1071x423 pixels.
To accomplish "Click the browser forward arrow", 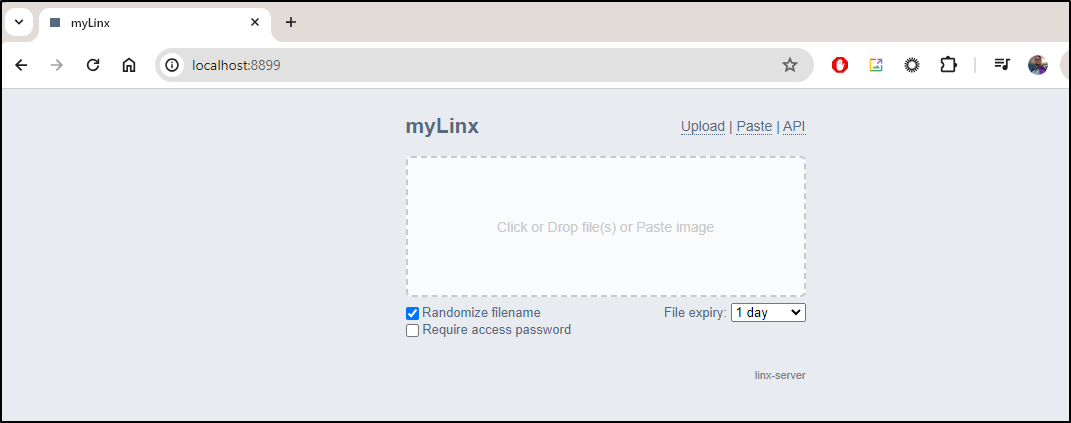I will 57,65.
